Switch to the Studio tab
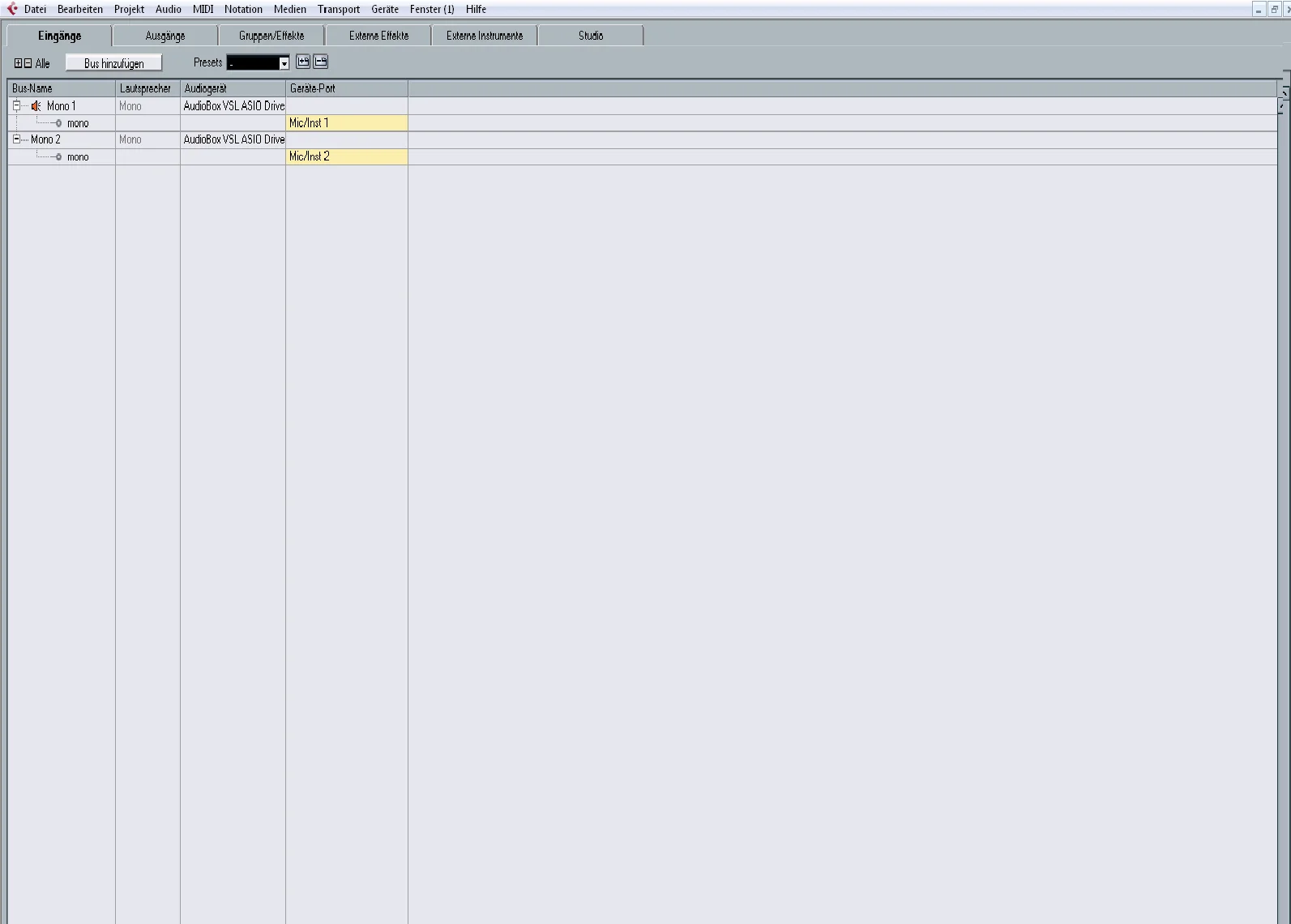The width and height of the screenshot is (1291, 924). pos(591,36)
